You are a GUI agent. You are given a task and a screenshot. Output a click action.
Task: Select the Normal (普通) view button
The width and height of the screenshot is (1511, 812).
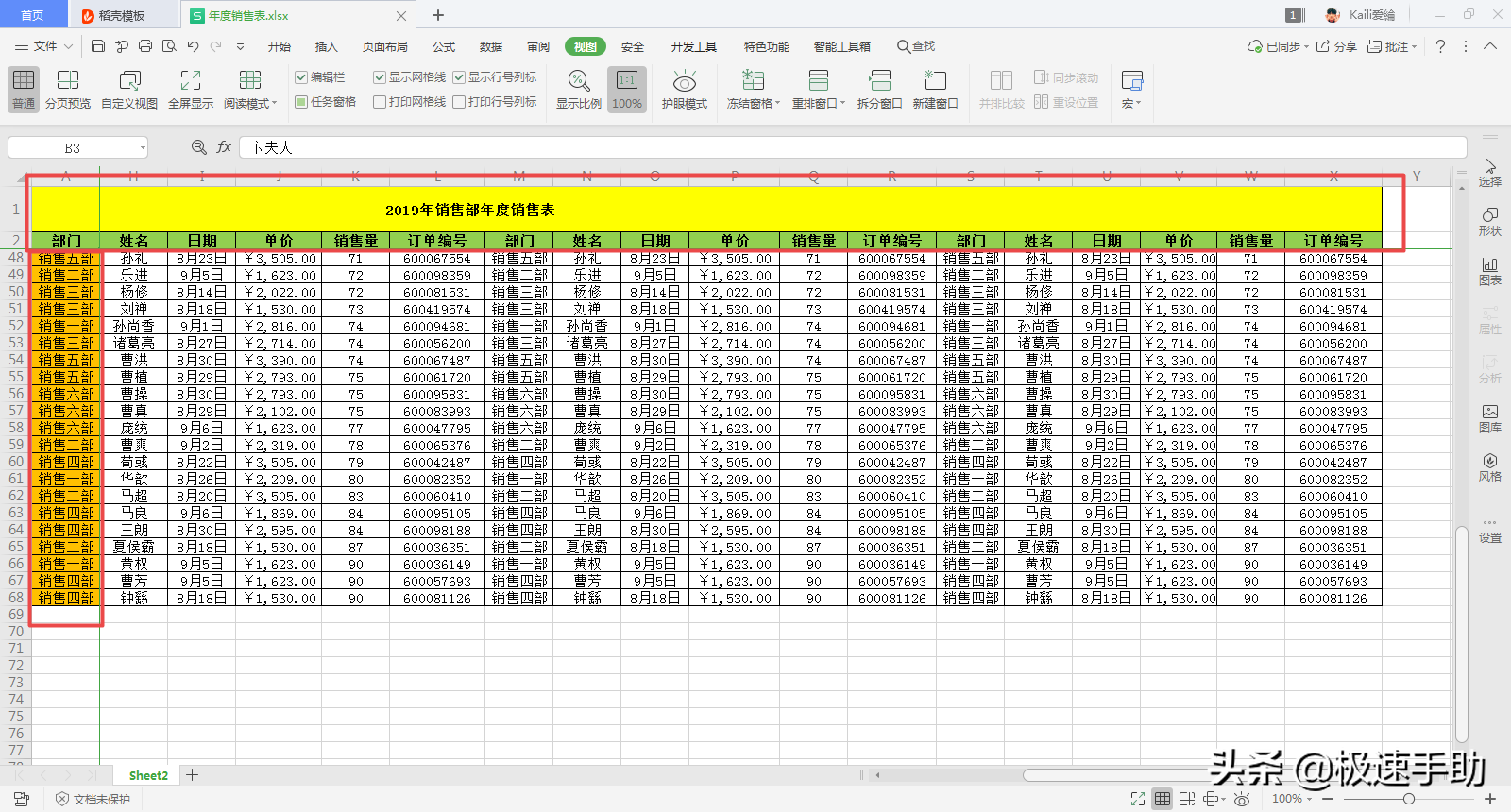click(x=24, y=90)
